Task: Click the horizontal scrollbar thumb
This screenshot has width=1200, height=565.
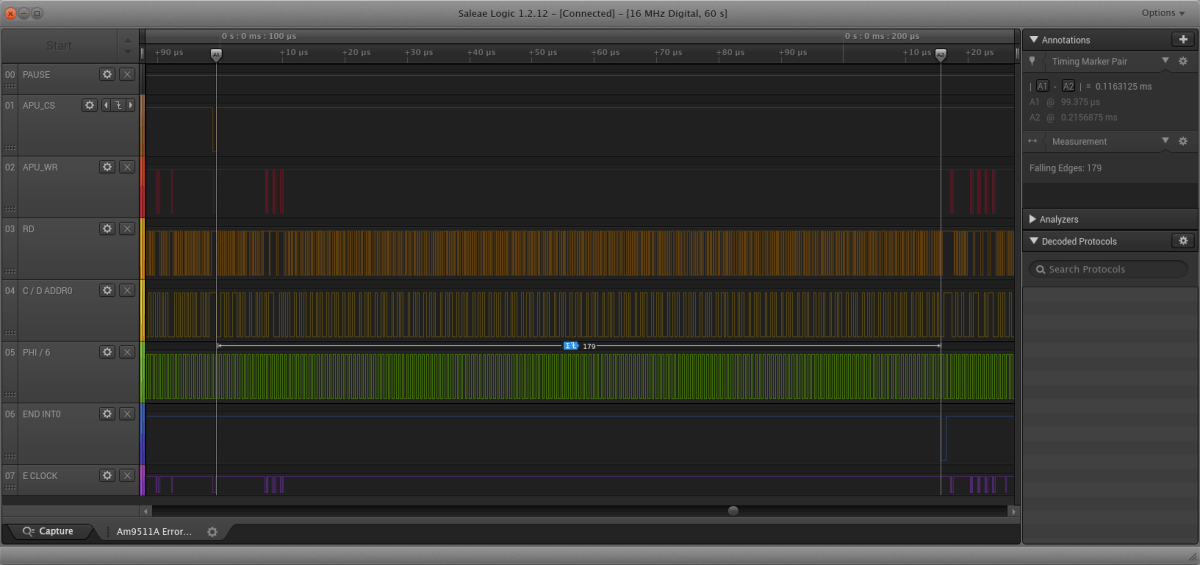Action: tap(733, 511)
